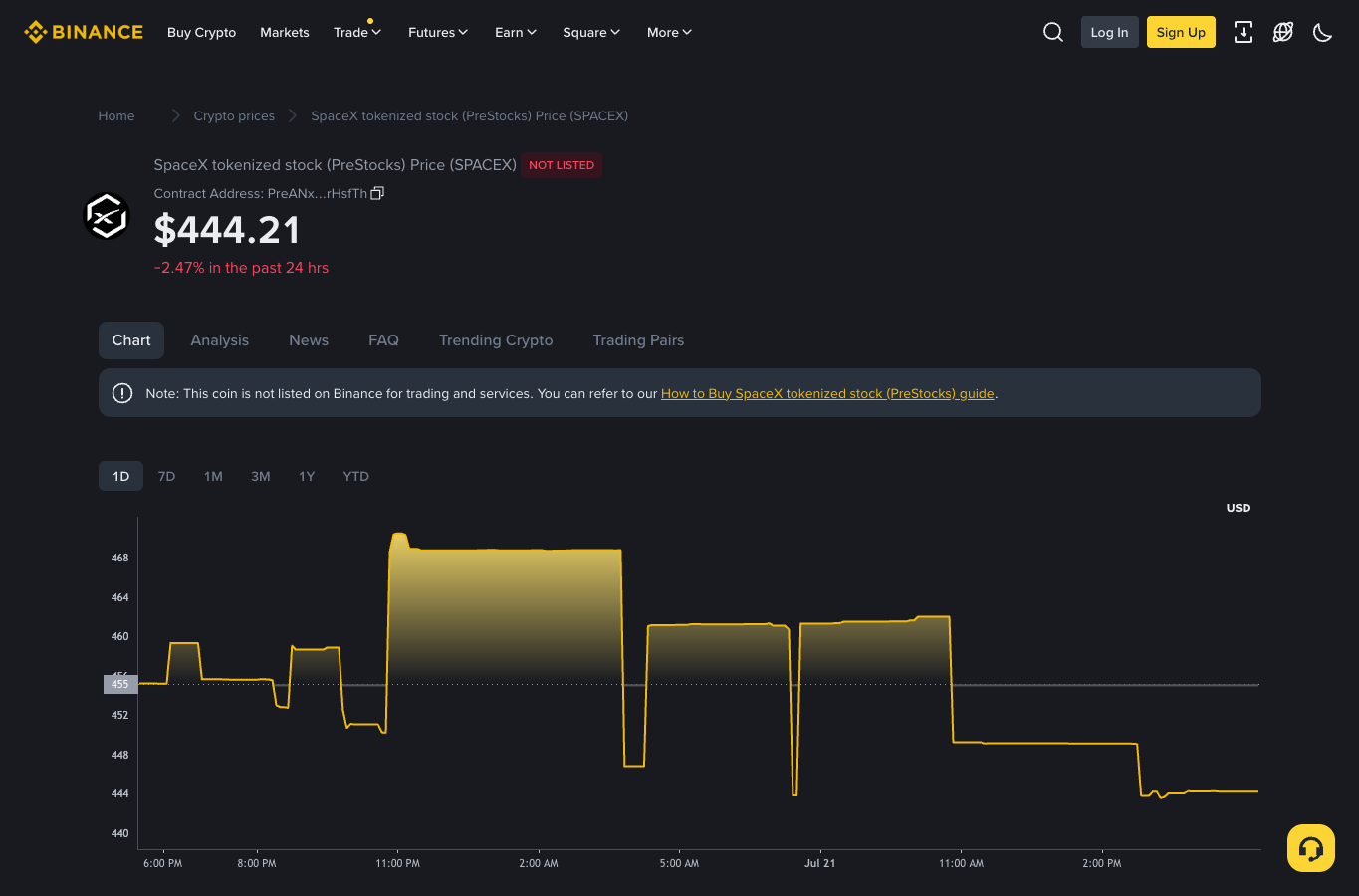
Task: Open the search magnifier icon
Action: [x=1052, y=32]
